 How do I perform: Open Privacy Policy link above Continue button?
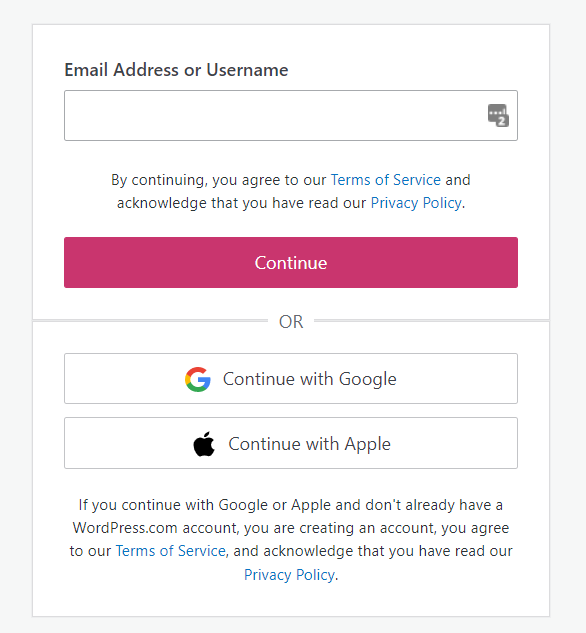click(416, 203)
